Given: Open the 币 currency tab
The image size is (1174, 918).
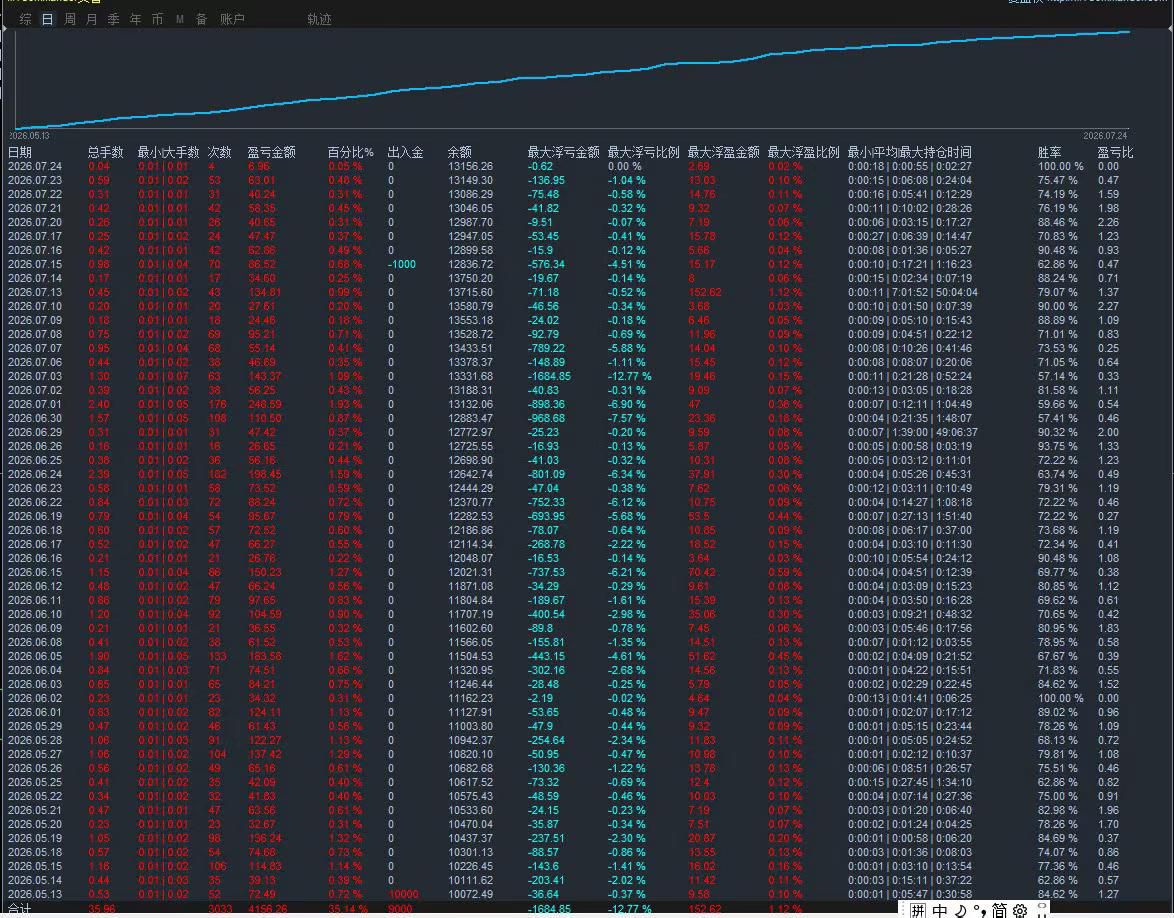Looking at the screenshot, I should (157, 19).
